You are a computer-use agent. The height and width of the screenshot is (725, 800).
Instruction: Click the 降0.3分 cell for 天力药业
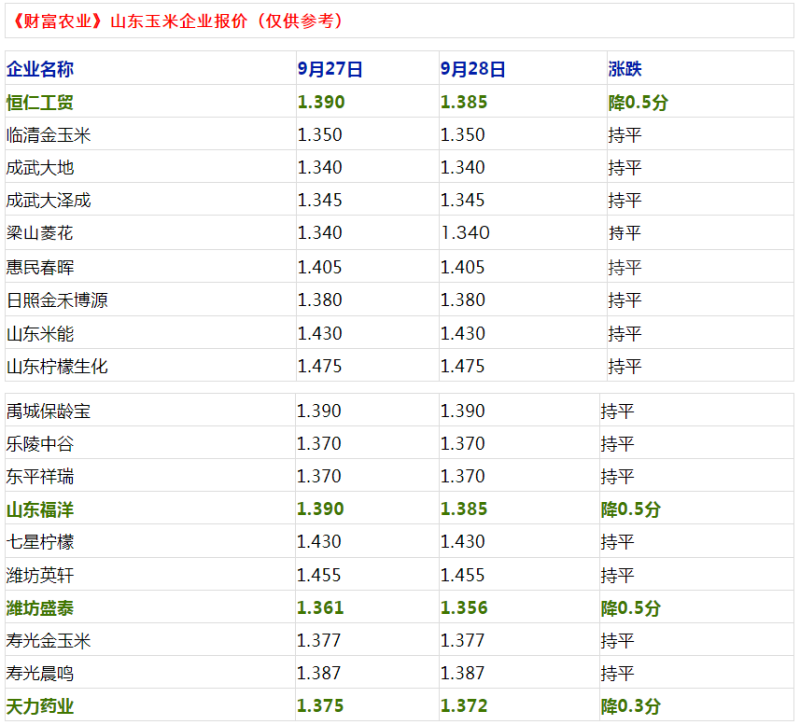point(631,707)
